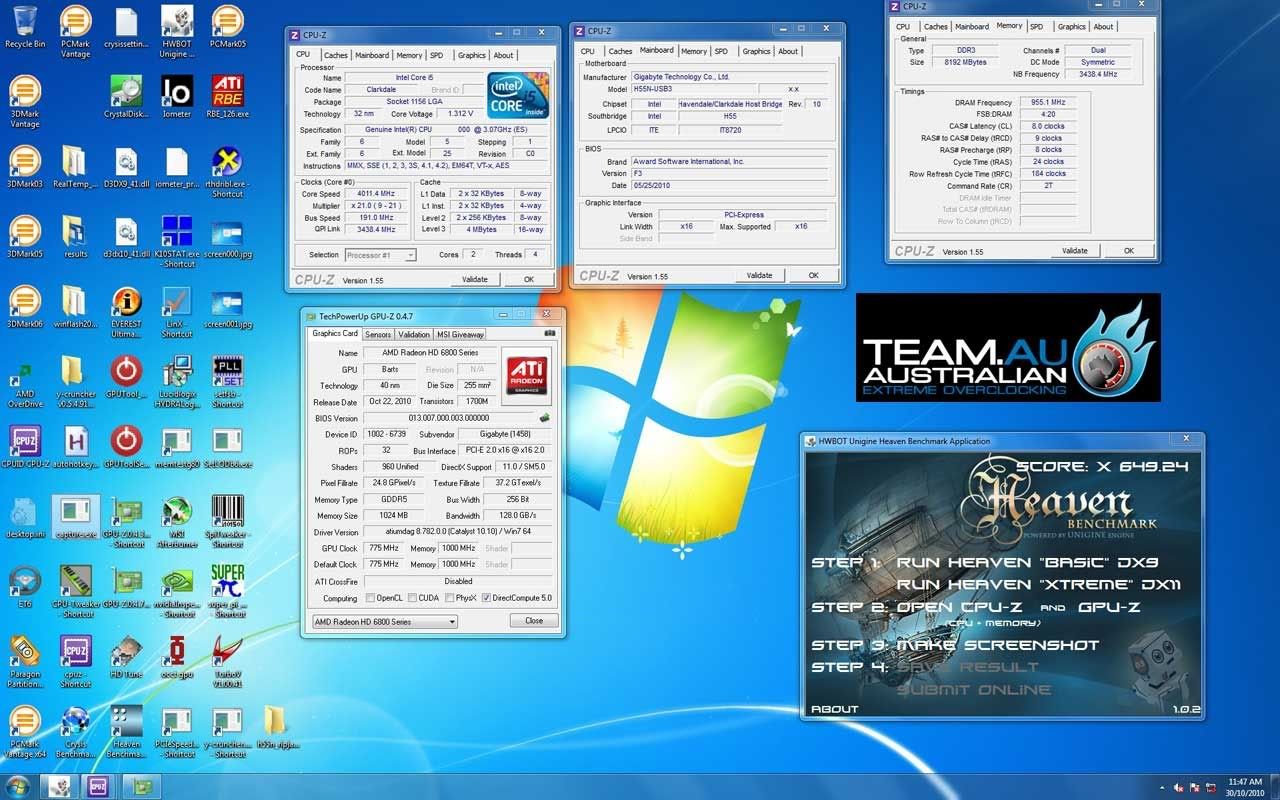Image resolution: width=1280 pixels, height=800 pixels.
Task: Click the GPU-Z screenshot camera icon
Action: coord(550,334)
